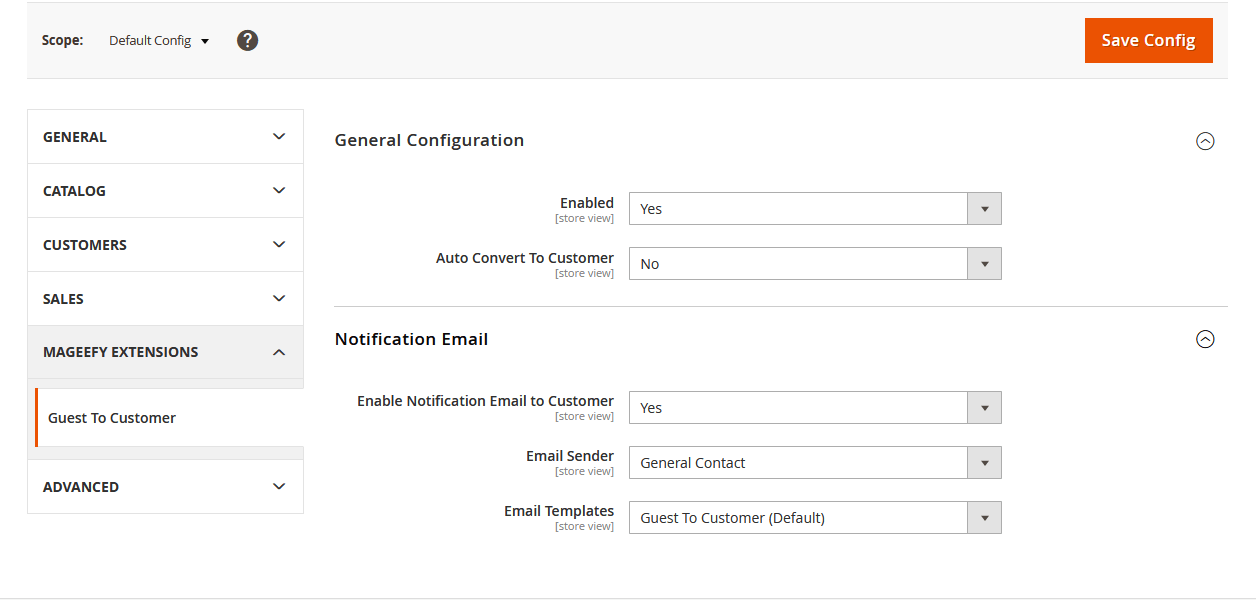Expand the Sales sidebar section

(165, 299)
